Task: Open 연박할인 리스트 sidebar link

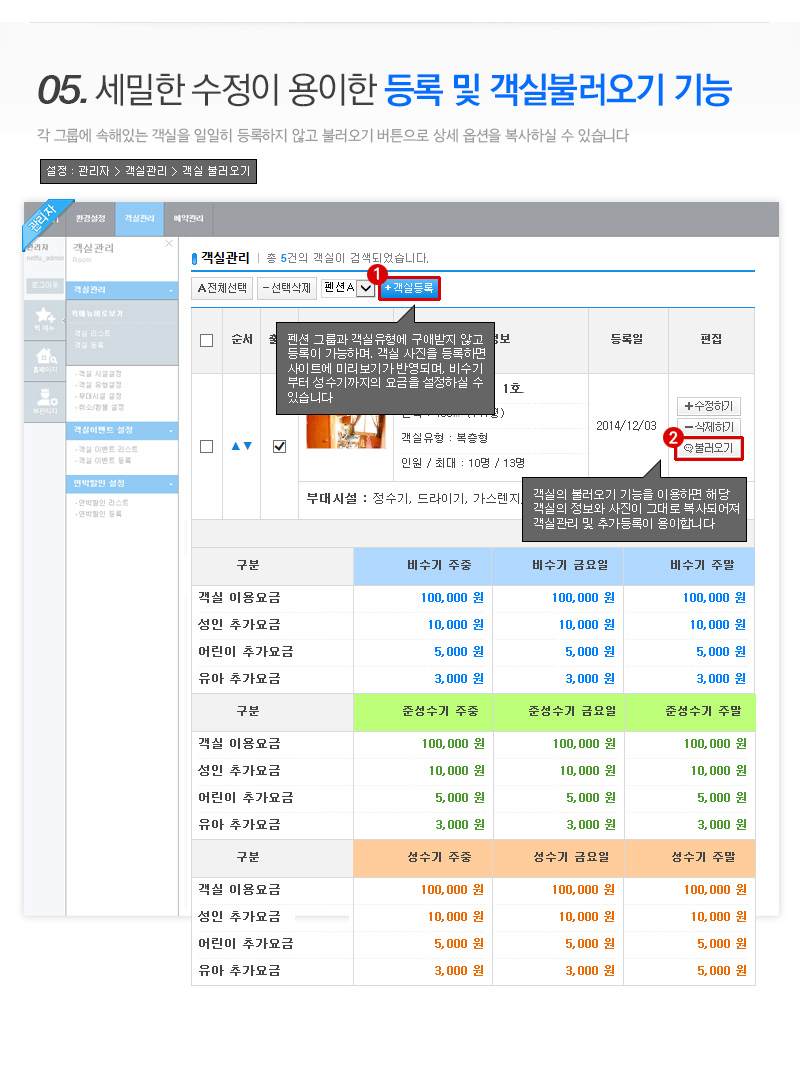Action: pos(102,502)
